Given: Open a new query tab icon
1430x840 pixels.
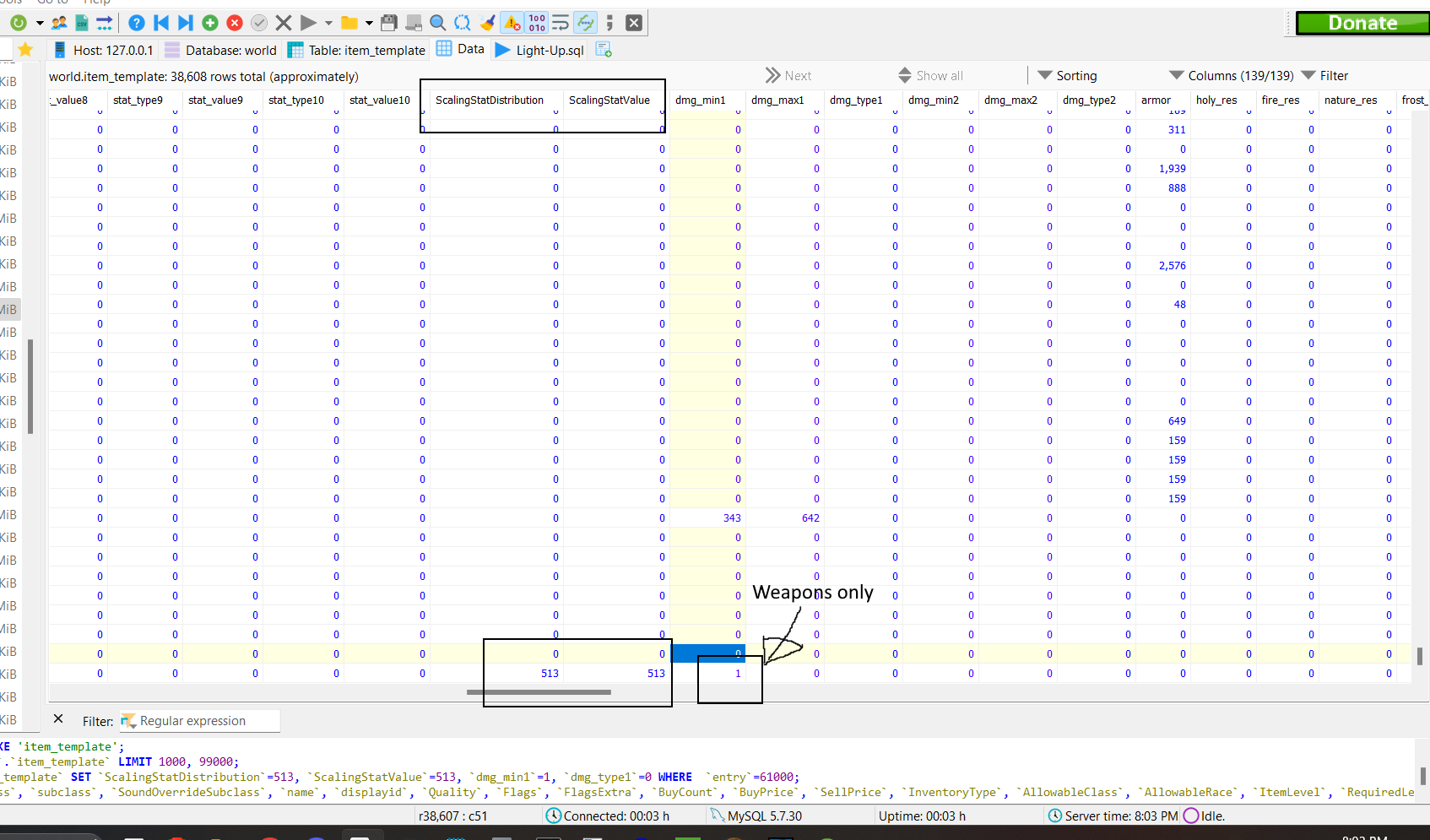Looking at the screenshot, I should click(x=604, y=50).
